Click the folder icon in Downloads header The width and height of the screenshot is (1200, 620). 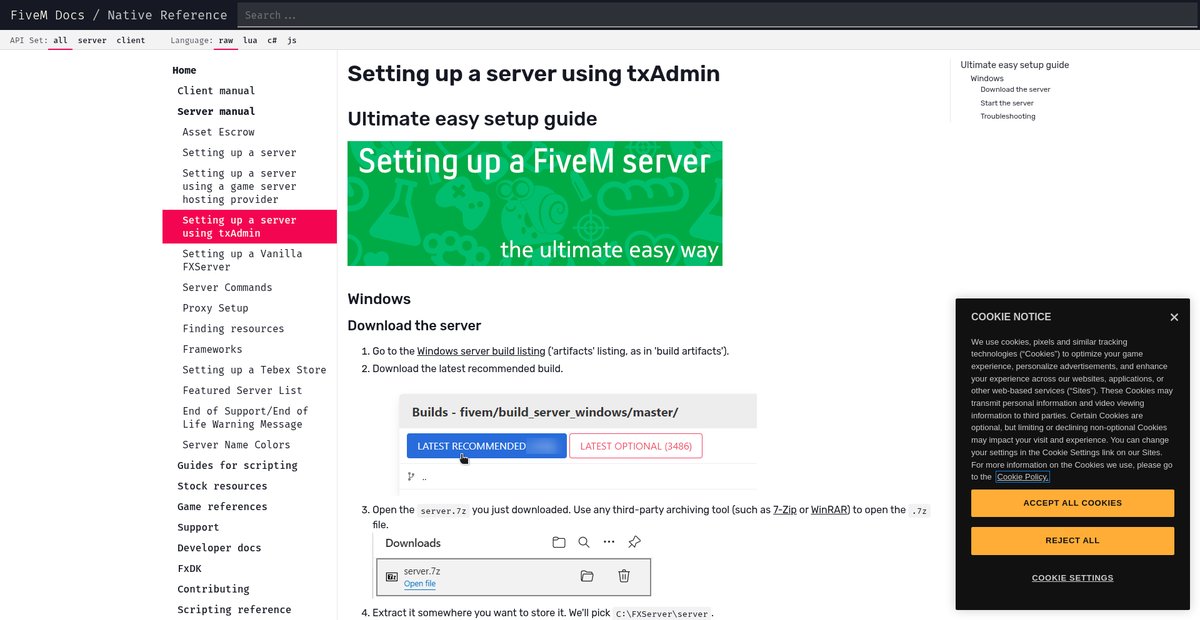(559, 543)
